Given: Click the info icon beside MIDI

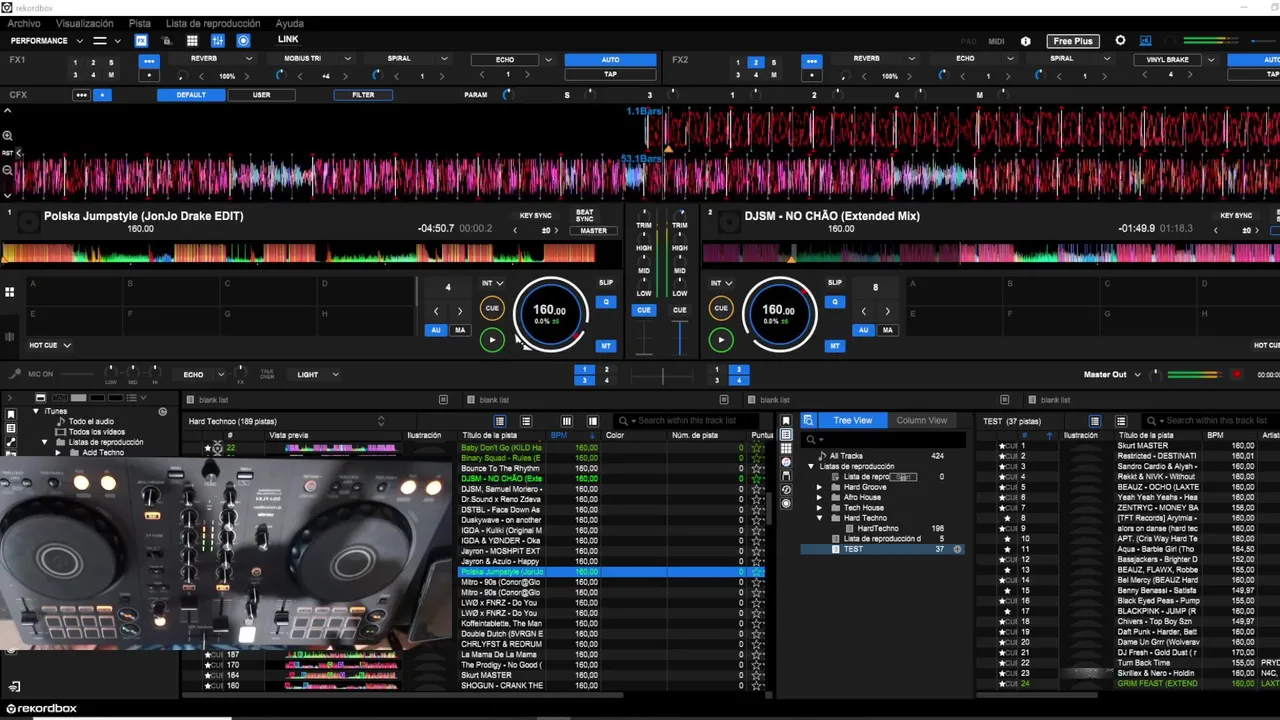Looking at the screenshot, I should pyautogui.click(x=1025, y=41).
